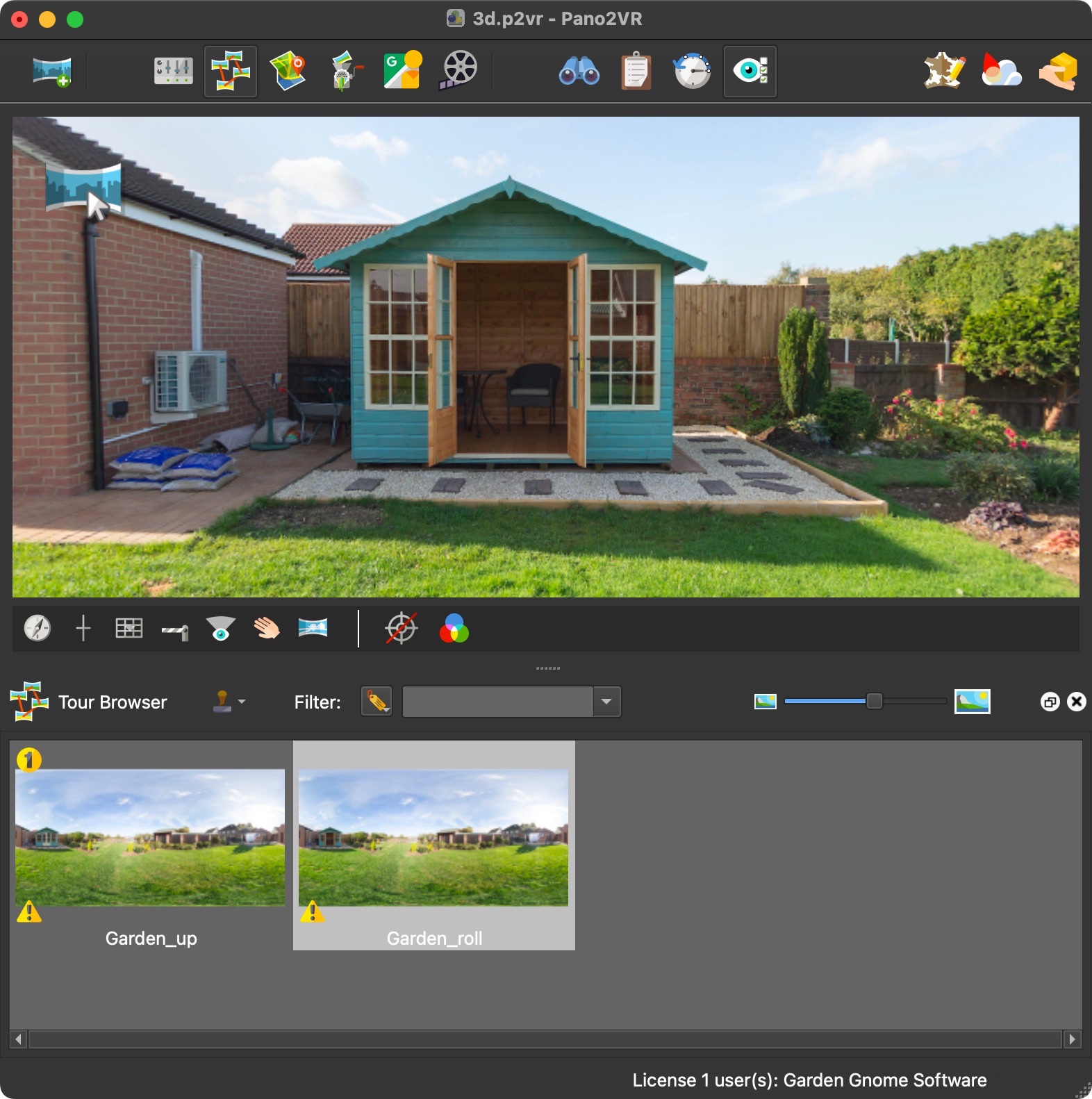Open the Skin Editor icon
This screenshot has width=1092, height=1099.
(944, 72)
